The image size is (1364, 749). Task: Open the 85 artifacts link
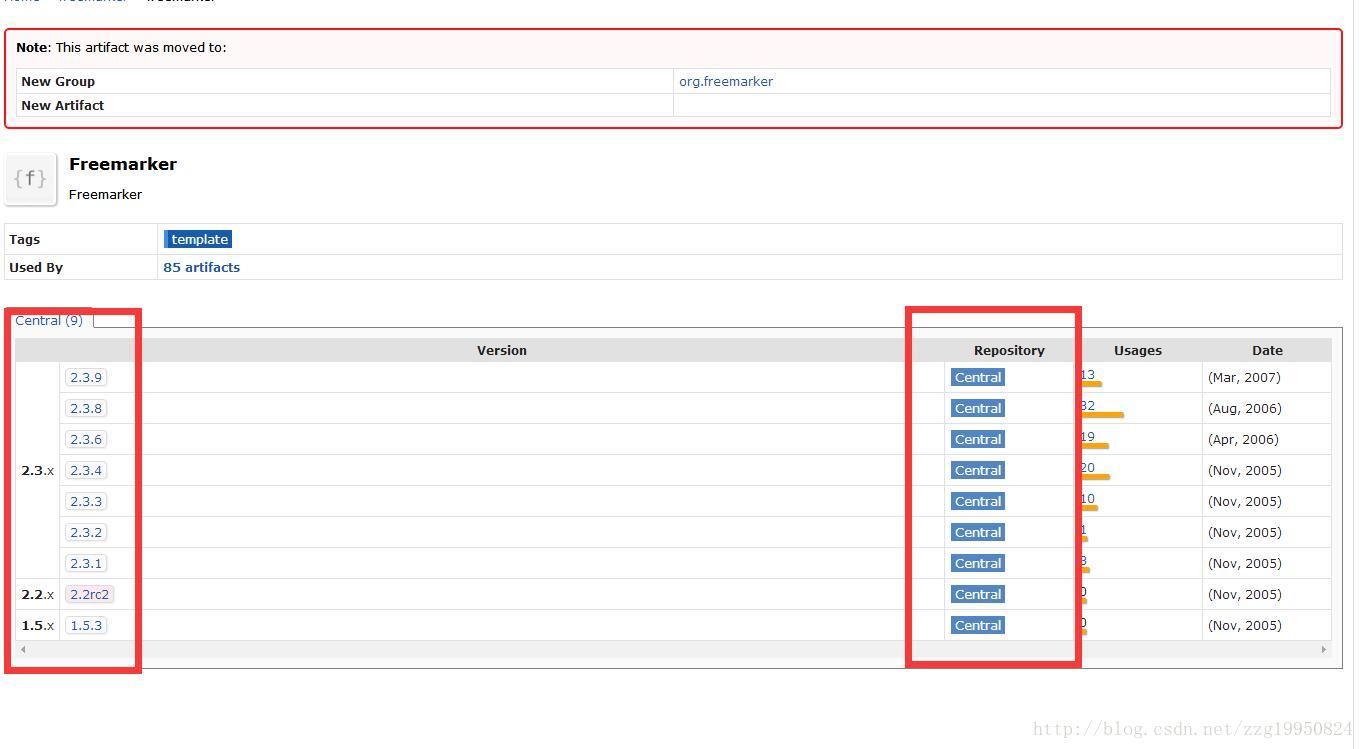tap(201, 267)
